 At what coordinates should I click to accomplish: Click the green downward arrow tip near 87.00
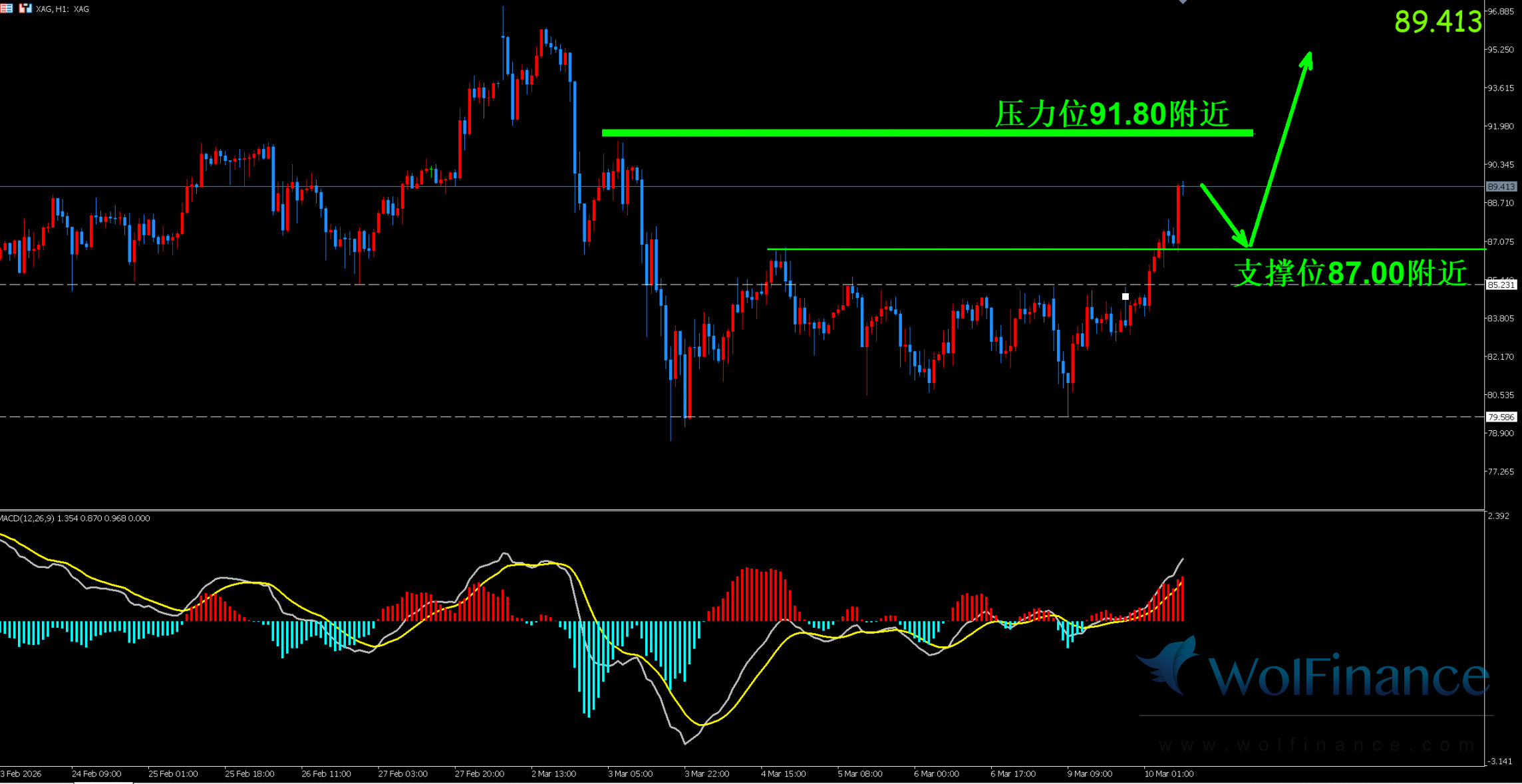(x=1245, y=243)
